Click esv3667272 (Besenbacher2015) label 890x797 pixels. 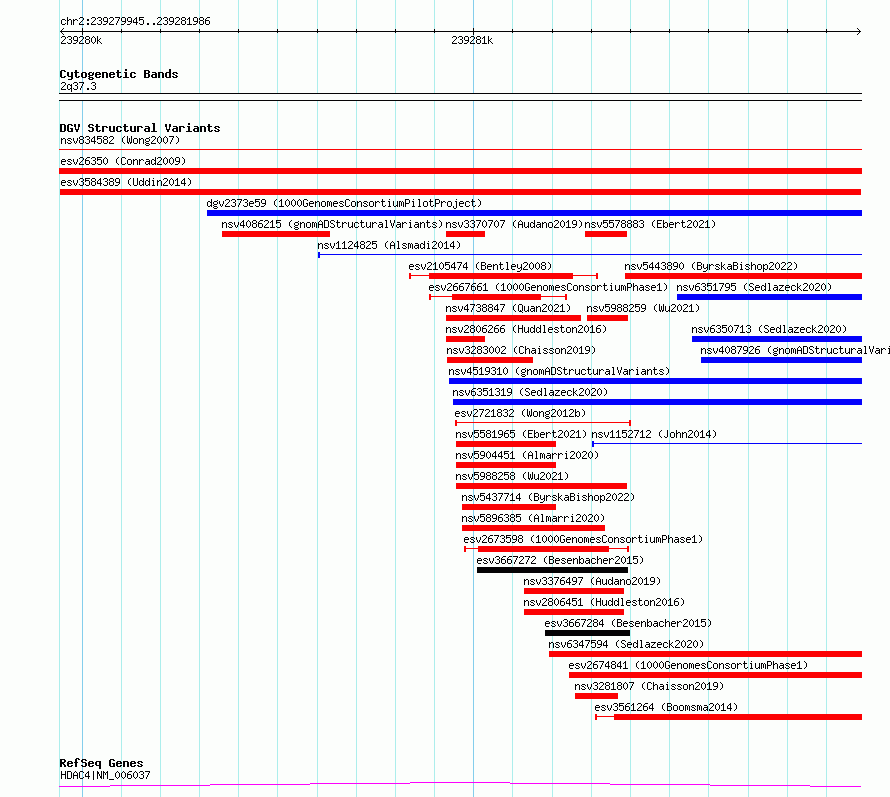tap(560, 560)
